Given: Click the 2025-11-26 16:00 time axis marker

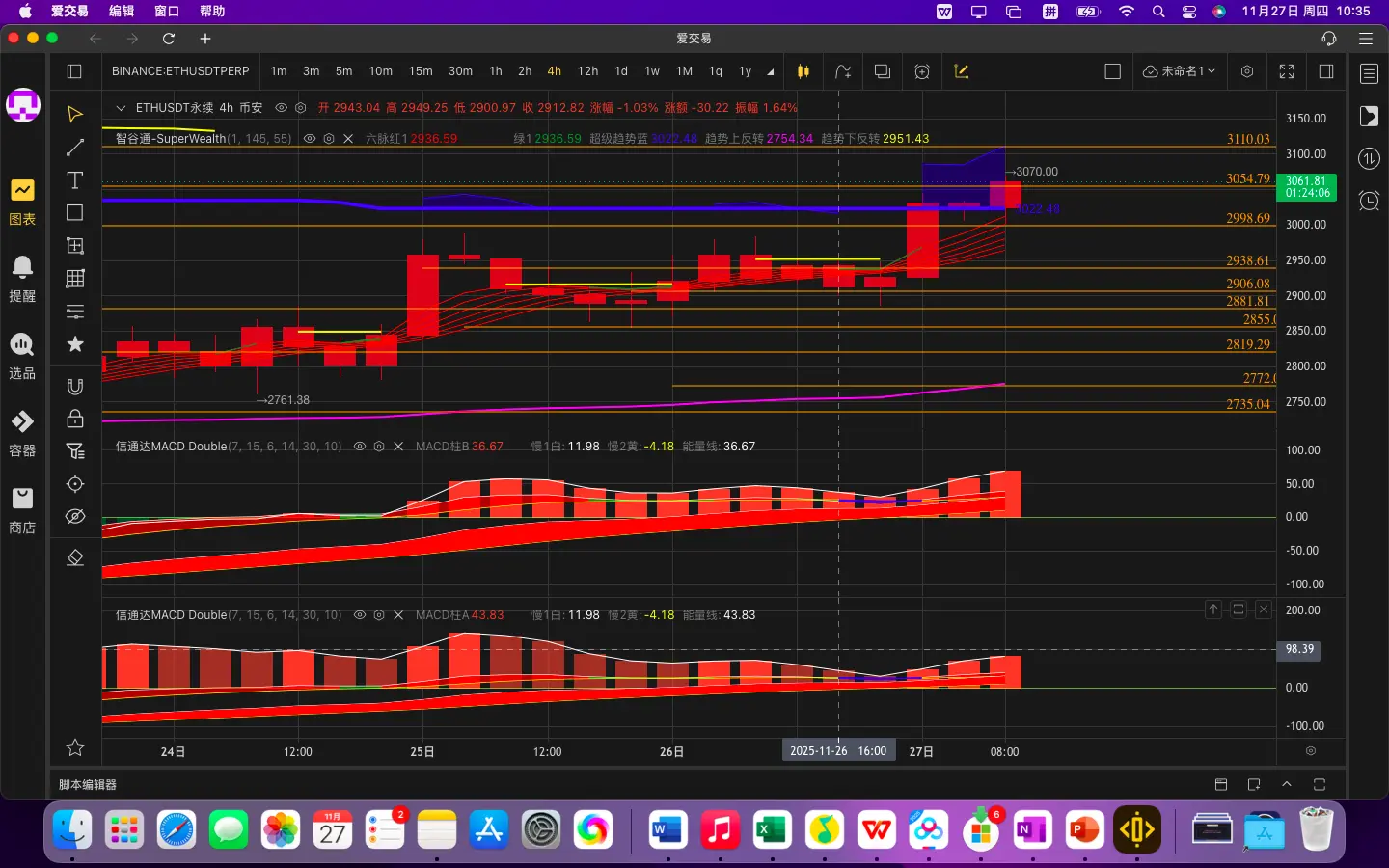Looking at the screenshot, I should [x=838, y=751].
